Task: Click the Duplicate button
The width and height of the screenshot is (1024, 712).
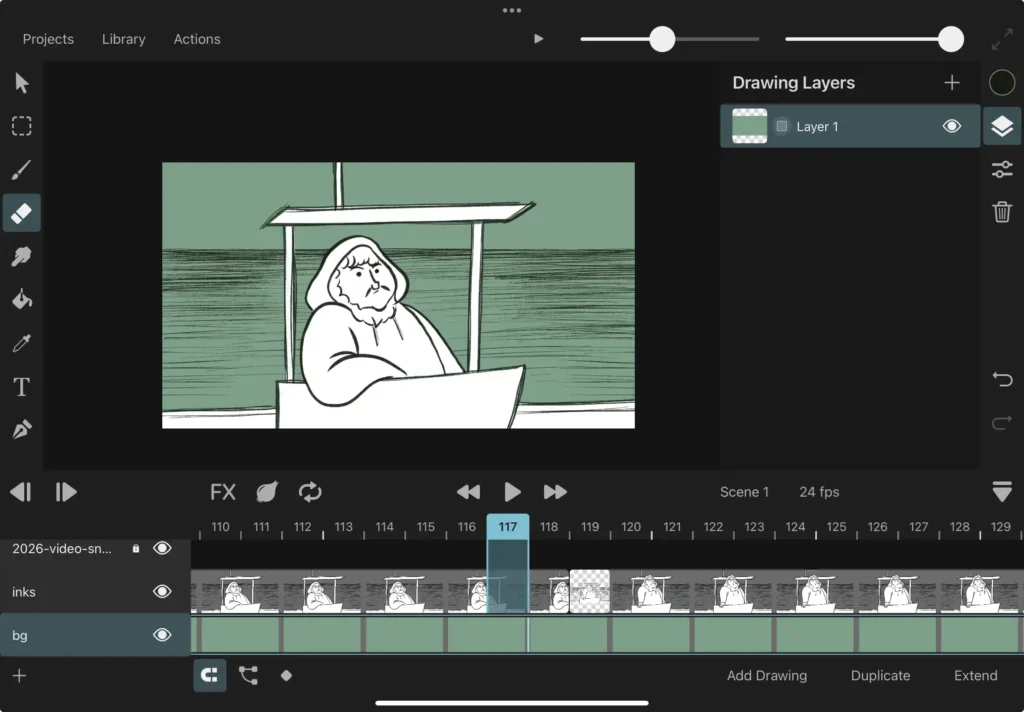Action: tap(880, 675)
